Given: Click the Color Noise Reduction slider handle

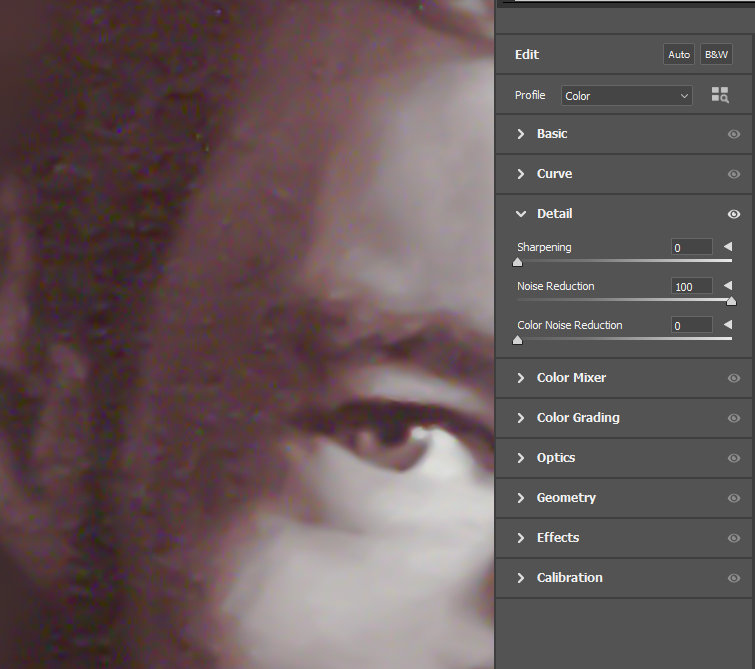Looking at the screenshot, I should point(518,340).
